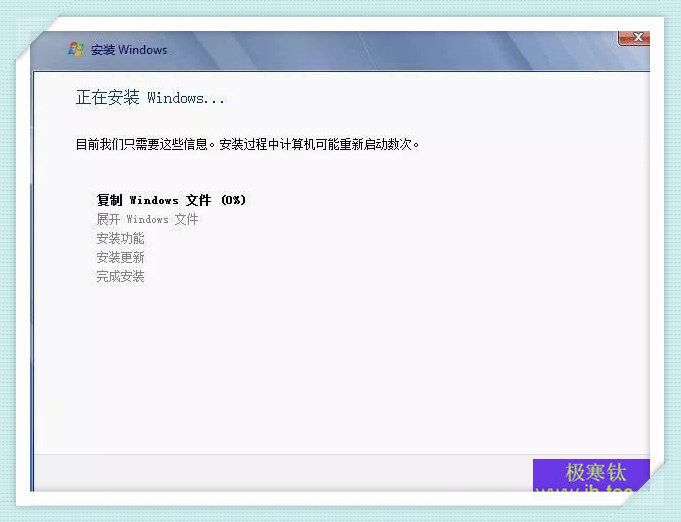
Task: Select the step 展开 Windows 文件
Action: [x=147, y=219]
